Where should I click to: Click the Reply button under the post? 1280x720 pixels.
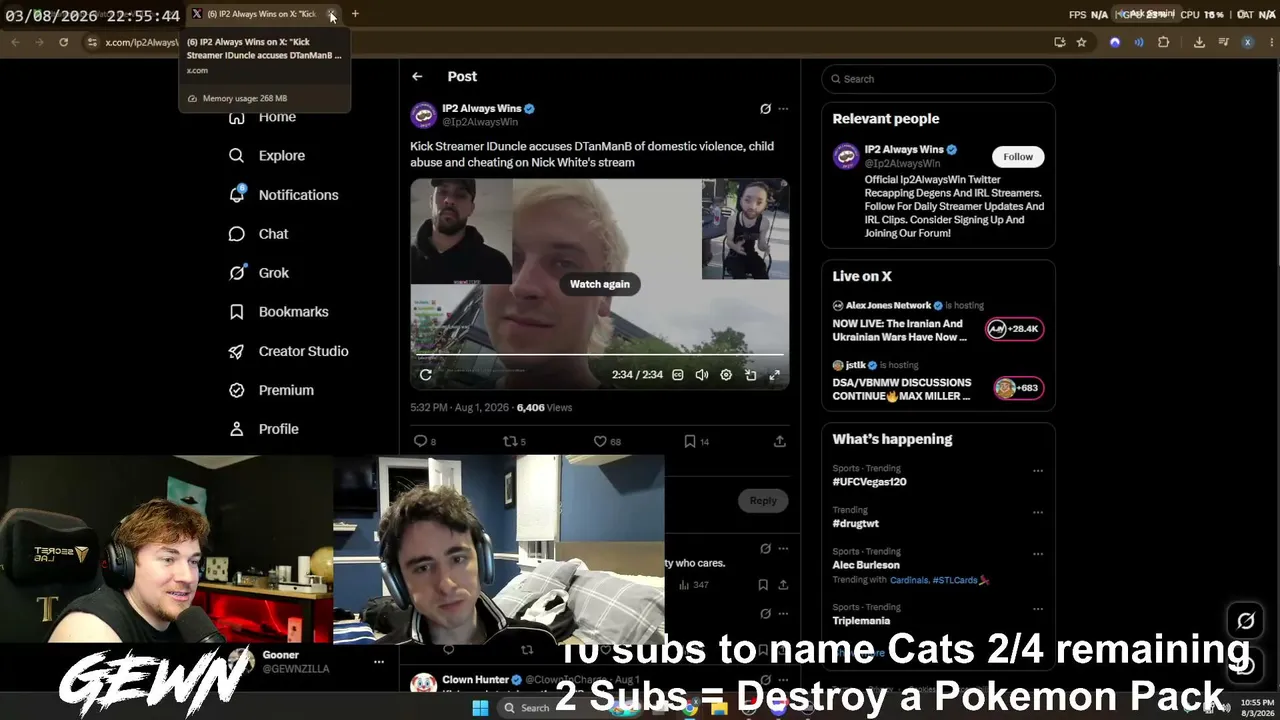click(763, 501)
